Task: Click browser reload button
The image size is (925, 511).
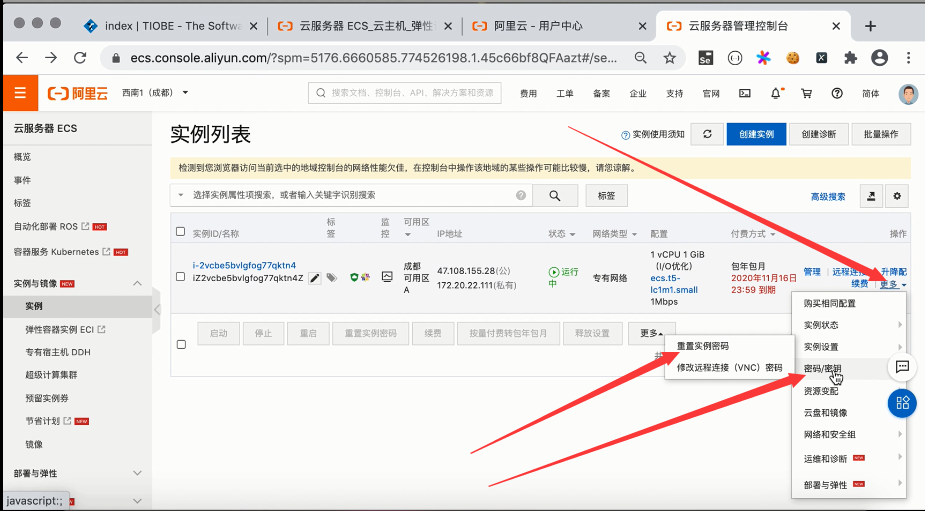Action: coord(80,58)
